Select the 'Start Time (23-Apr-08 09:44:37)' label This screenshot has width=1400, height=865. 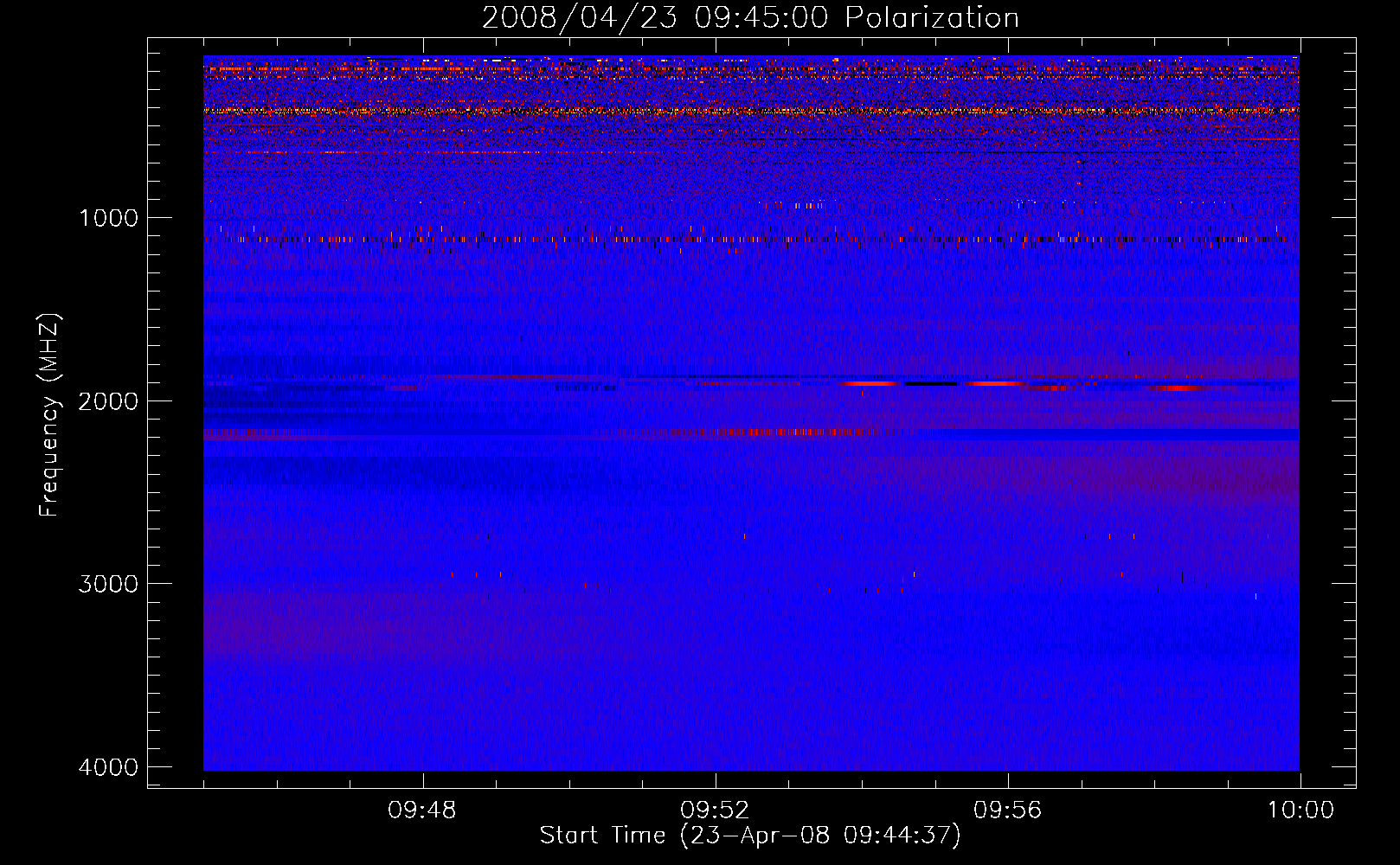750,836
